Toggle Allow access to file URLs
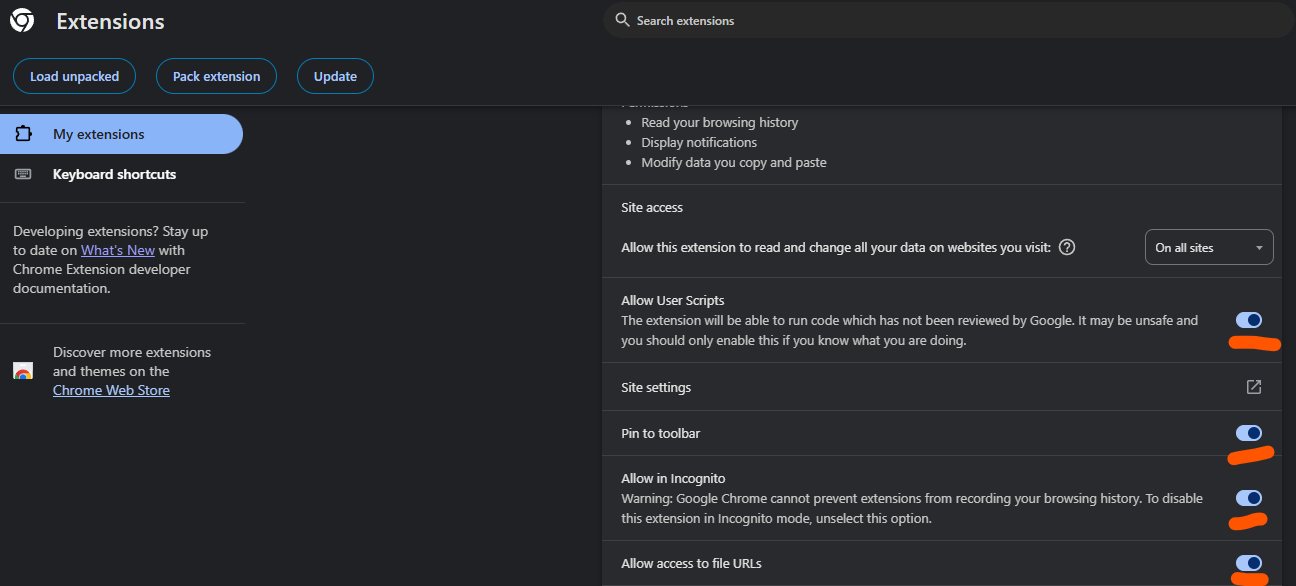Viewport: 1296px width, 586px height. click(x=1249, y=563)
